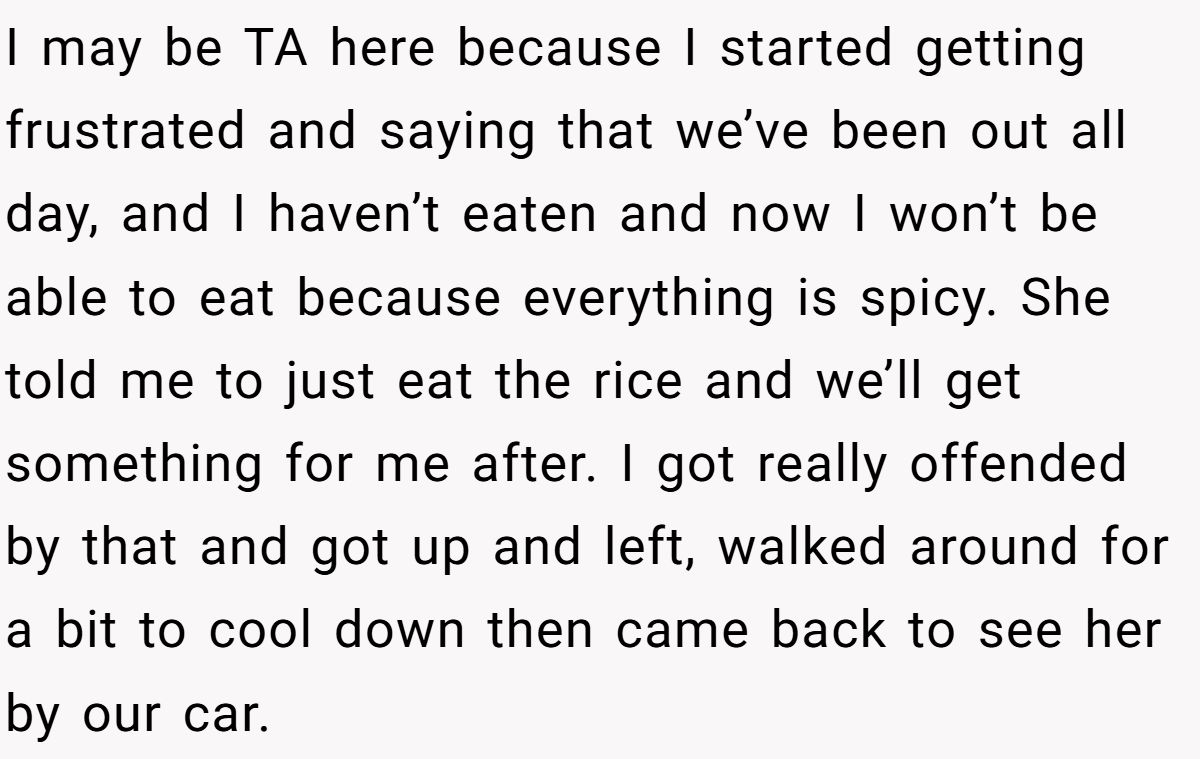Click on the word "we'll"
The image size is (1200, 759).
click(x=873, y=382)
